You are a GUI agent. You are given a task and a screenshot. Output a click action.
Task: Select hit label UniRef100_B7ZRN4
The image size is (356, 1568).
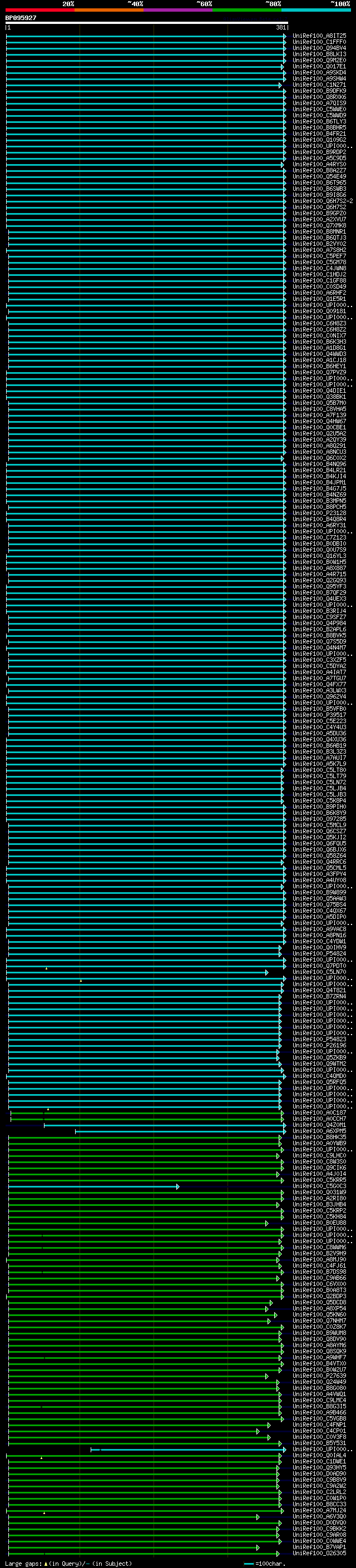click(319, 996)
